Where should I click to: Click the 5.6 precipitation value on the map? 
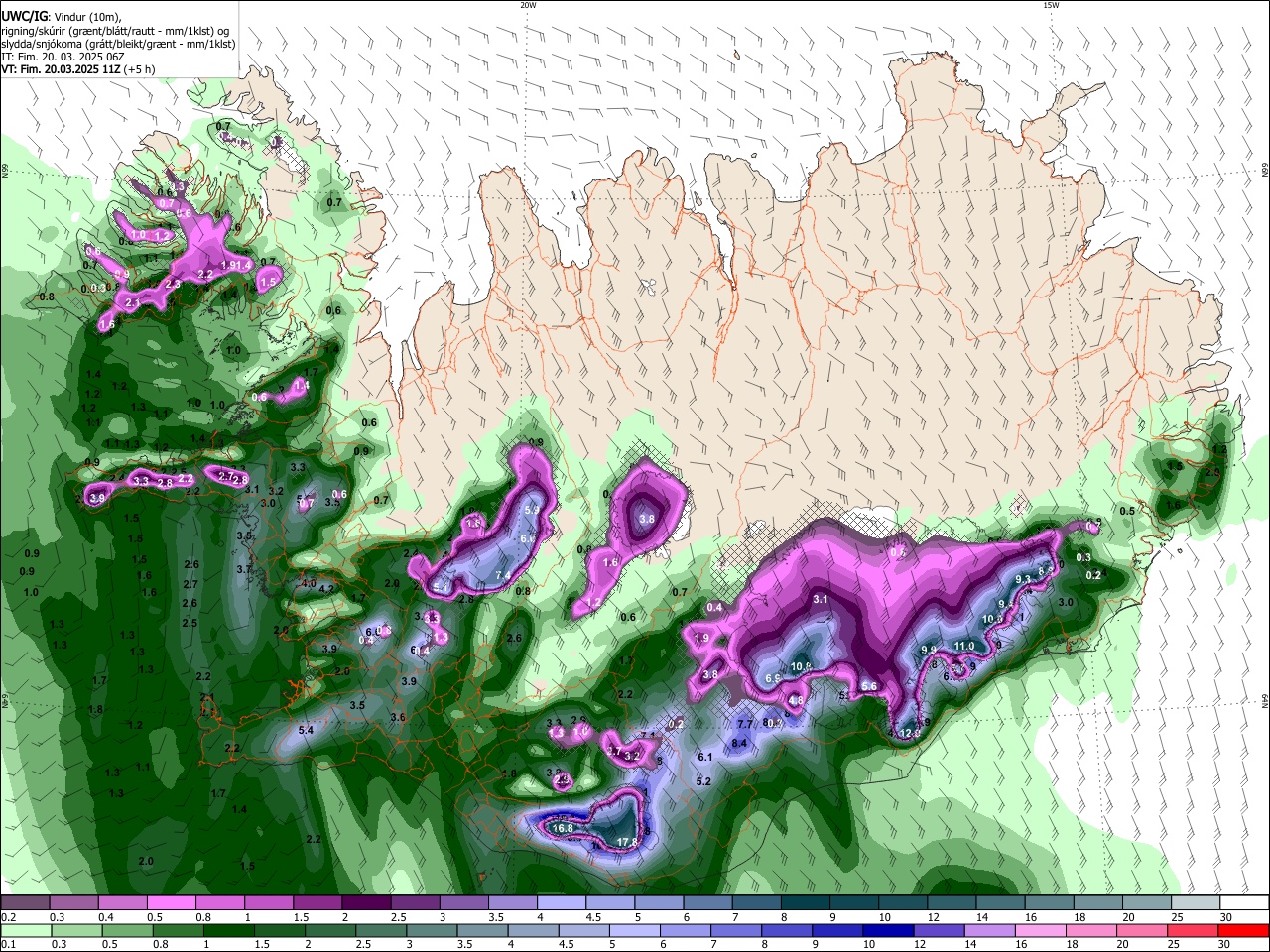tap(869, 687)
